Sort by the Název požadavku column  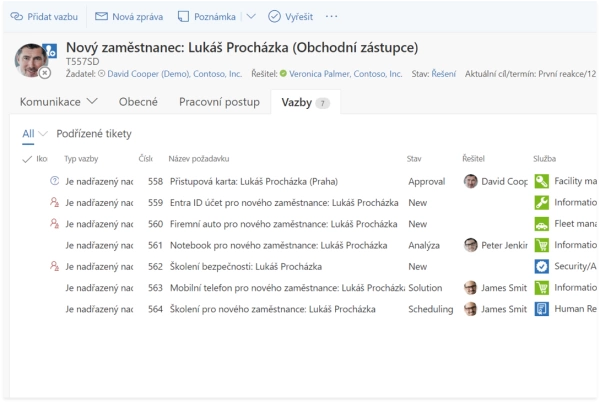click(199, 158)
